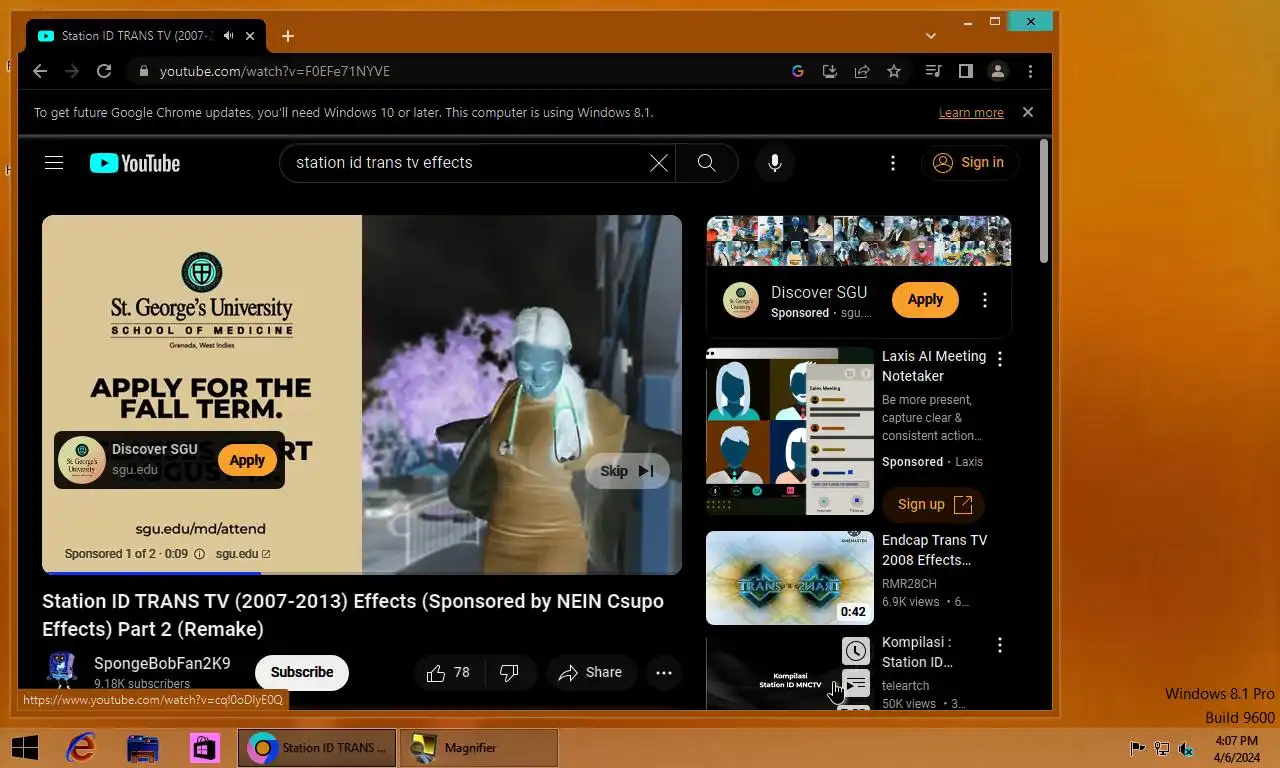The image size is (1280, 768).
Task: Dislike this video
Action: [509, 673]
